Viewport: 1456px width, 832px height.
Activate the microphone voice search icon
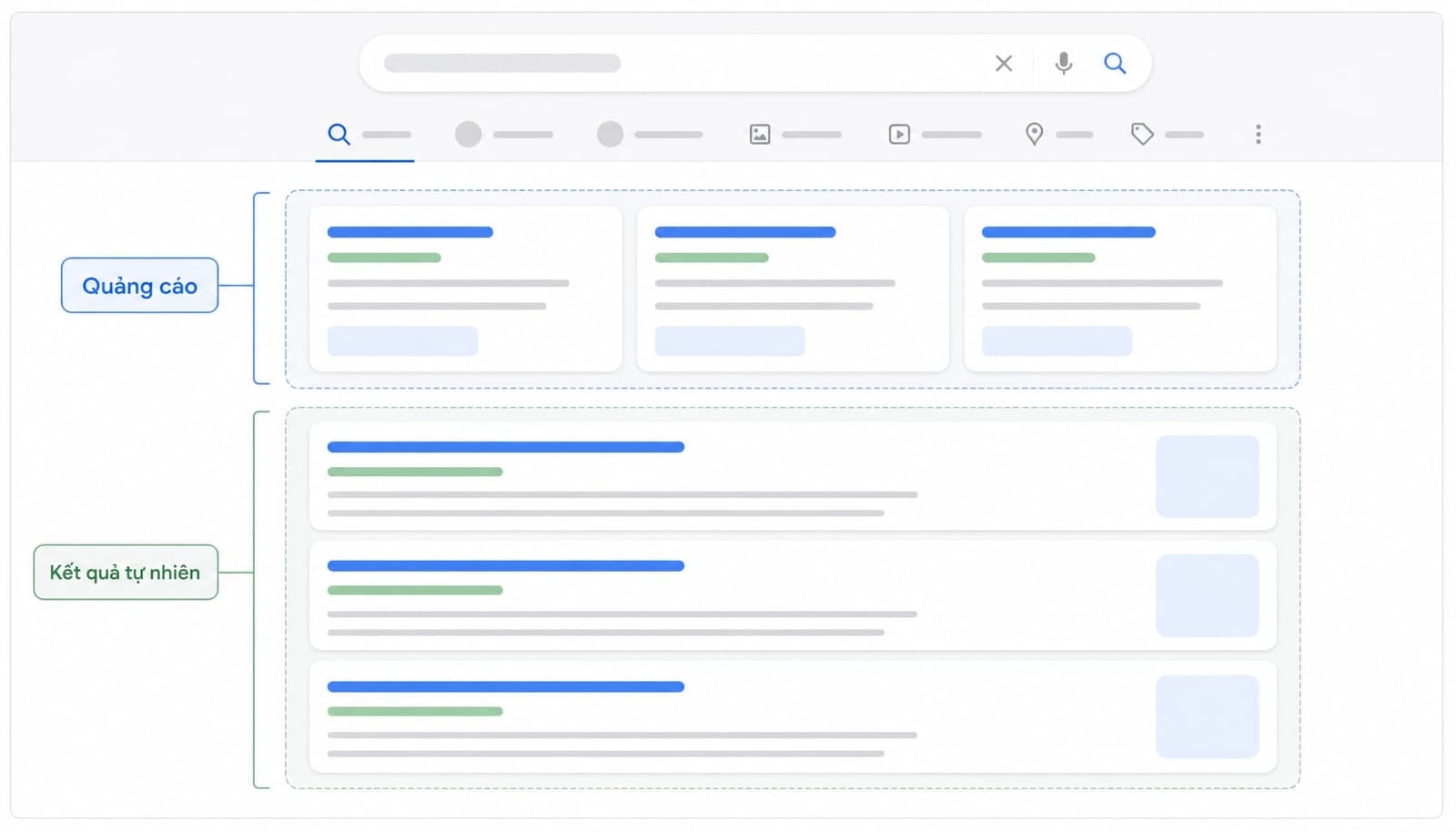(x=1063, y=63)
